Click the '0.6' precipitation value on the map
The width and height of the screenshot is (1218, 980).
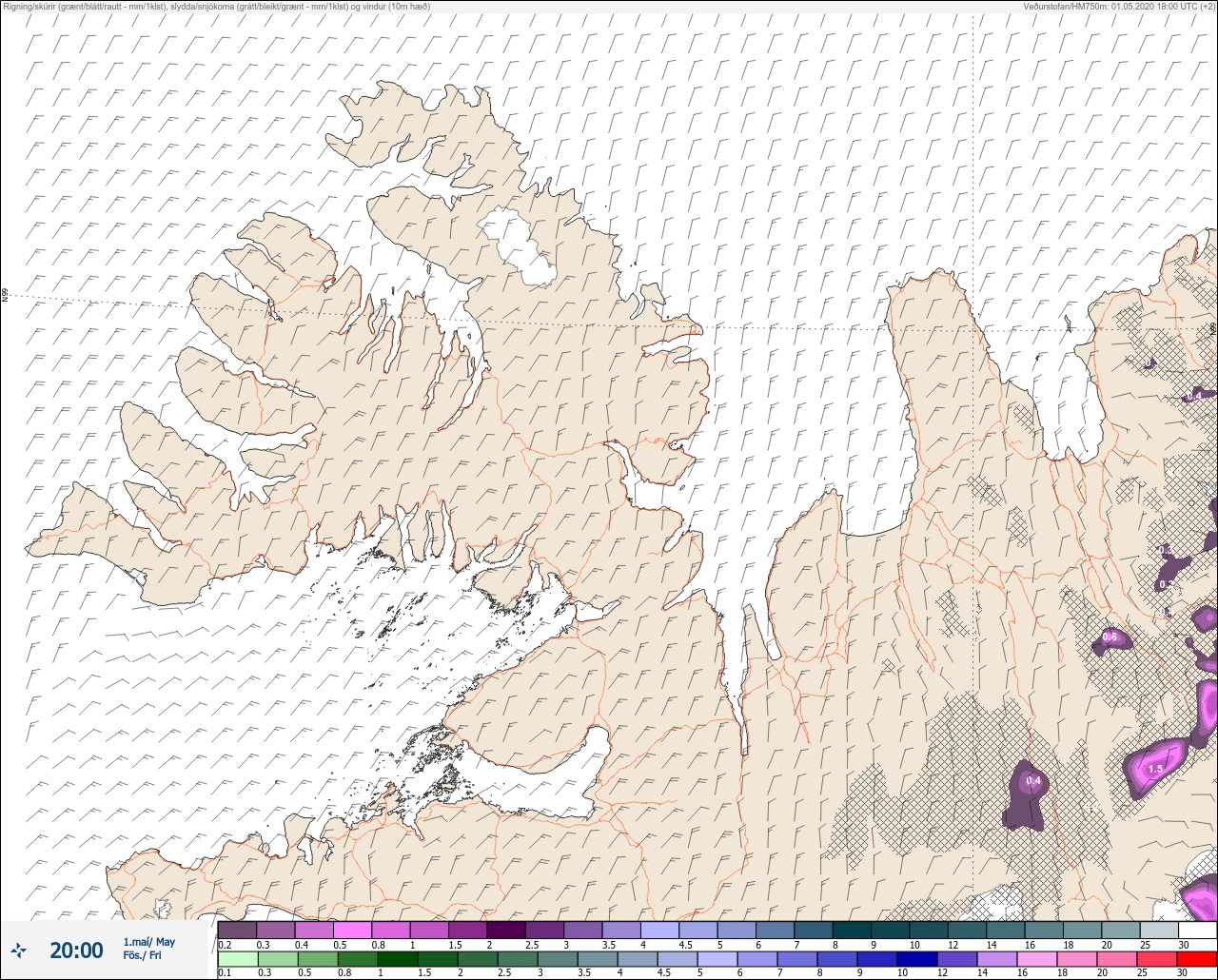1110,637
